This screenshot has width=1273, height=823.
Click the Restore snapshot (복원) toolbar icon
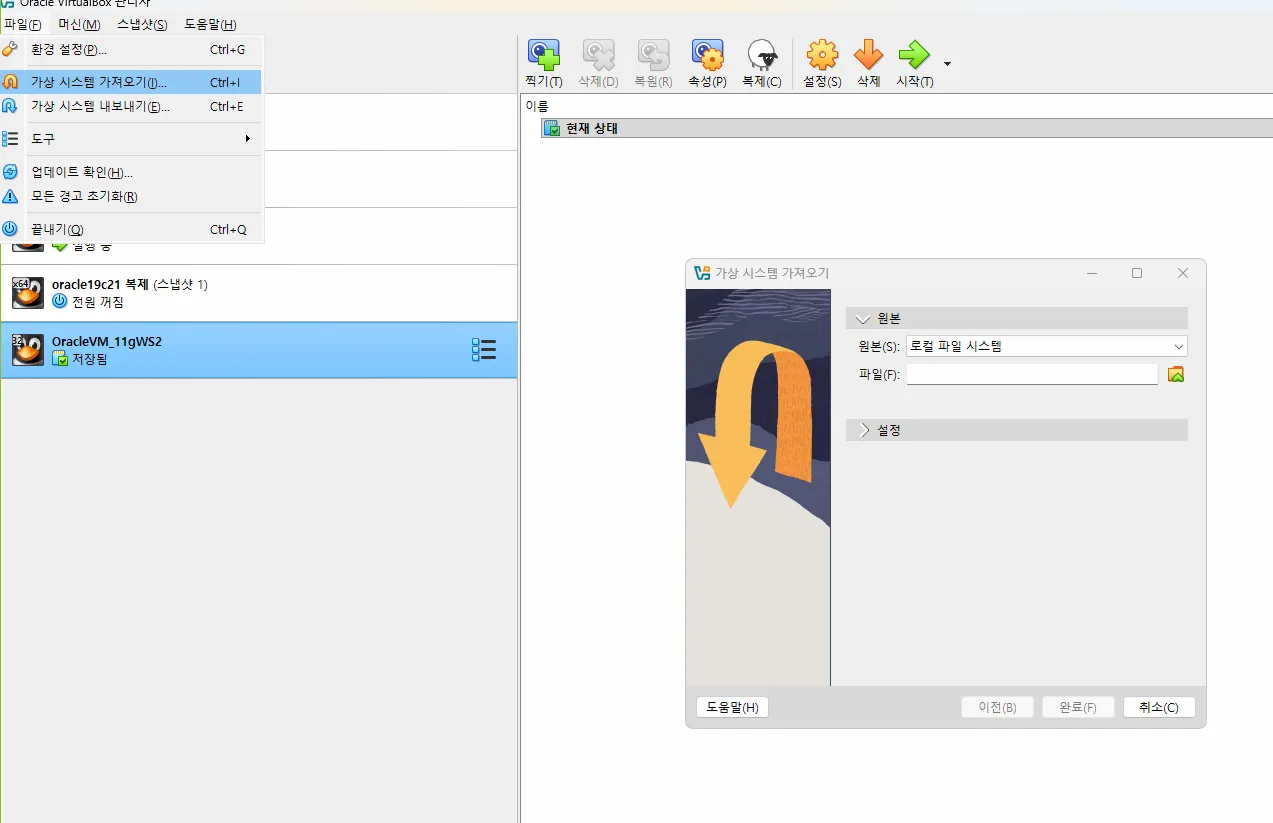653,55
